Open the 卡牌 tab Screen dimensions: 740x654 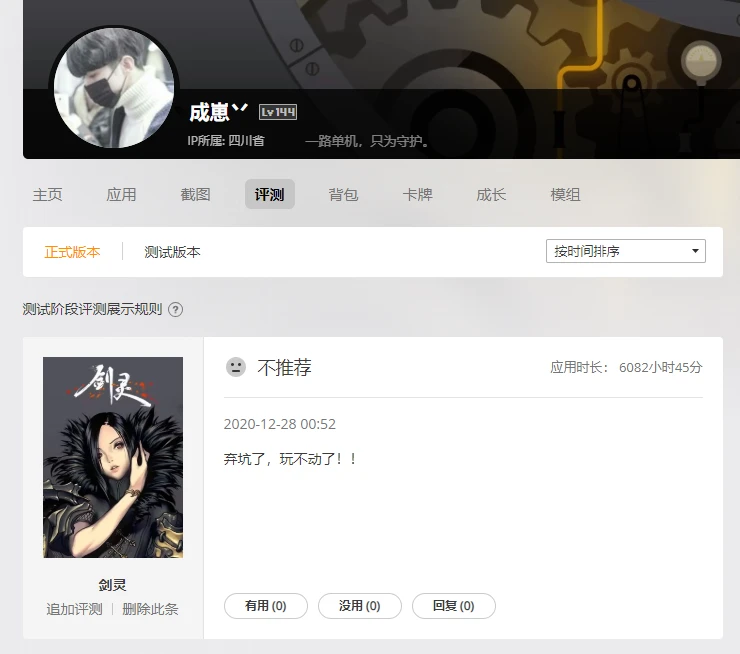click(x=417, y=194)
